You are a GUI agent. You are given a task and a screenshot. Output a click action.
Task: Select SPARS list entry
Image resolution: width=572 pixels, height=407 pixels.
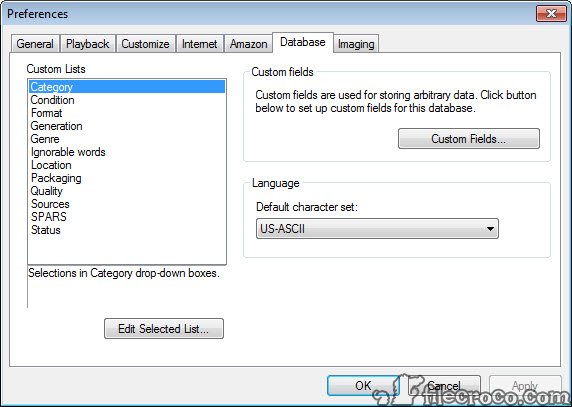coord(49,217)
